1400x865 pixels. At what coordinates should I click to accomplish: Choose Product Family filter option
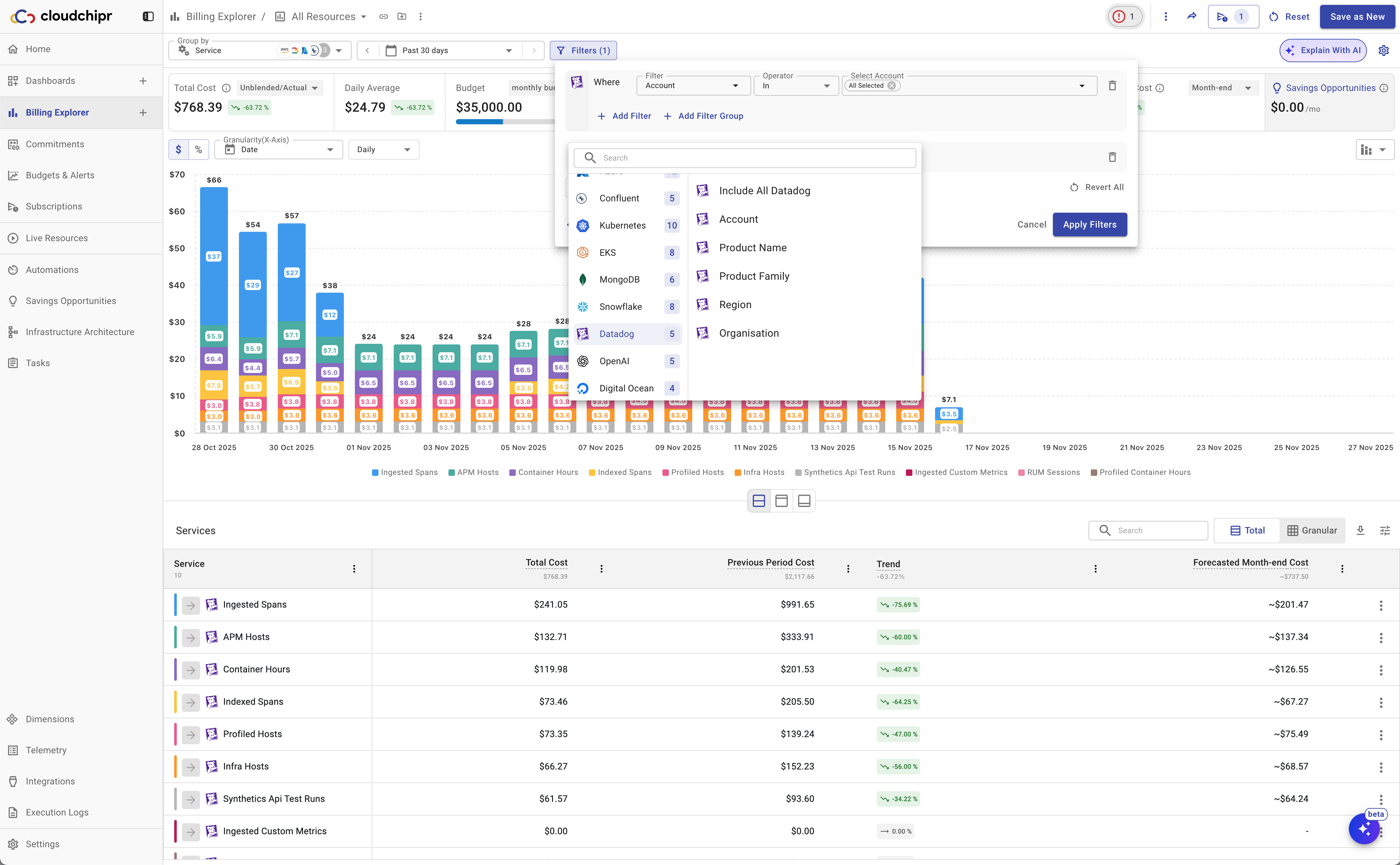click(x=753, y=276)
